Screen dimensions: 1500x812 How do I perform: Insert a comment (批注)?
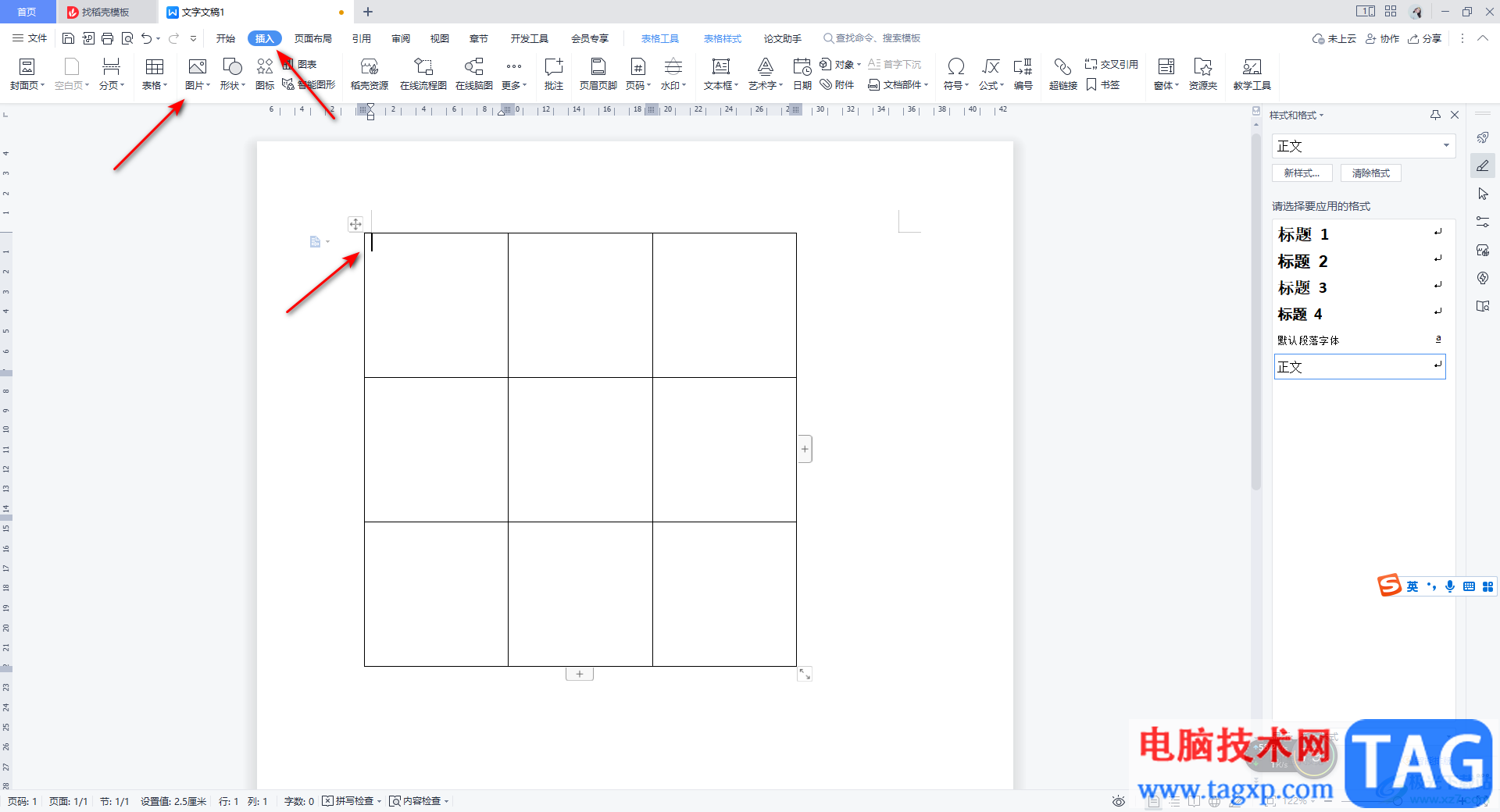tap(554, 74)
